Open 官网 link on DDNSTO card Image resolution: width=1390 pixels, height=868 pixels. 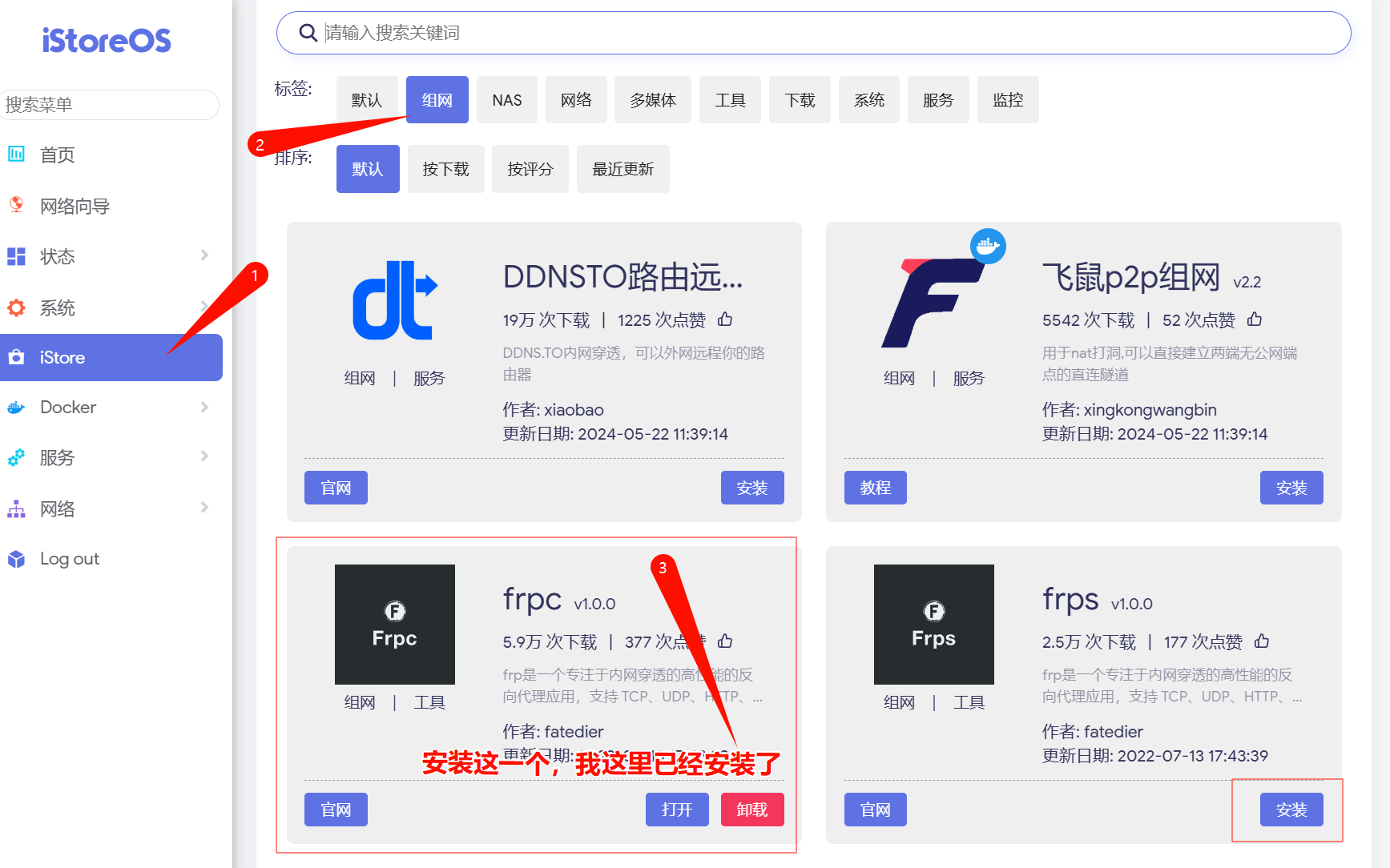[x=336, y=487]
